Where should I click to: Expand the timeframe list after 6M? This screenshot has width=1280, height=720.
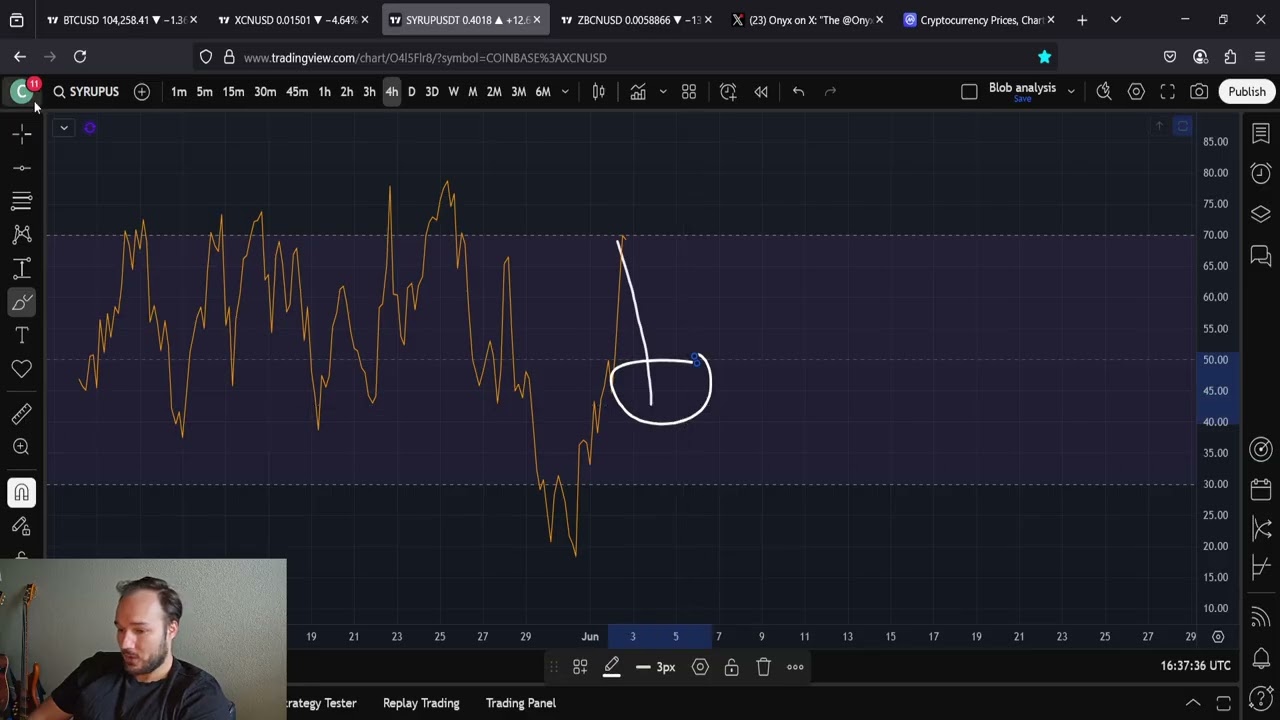[565, 92]
